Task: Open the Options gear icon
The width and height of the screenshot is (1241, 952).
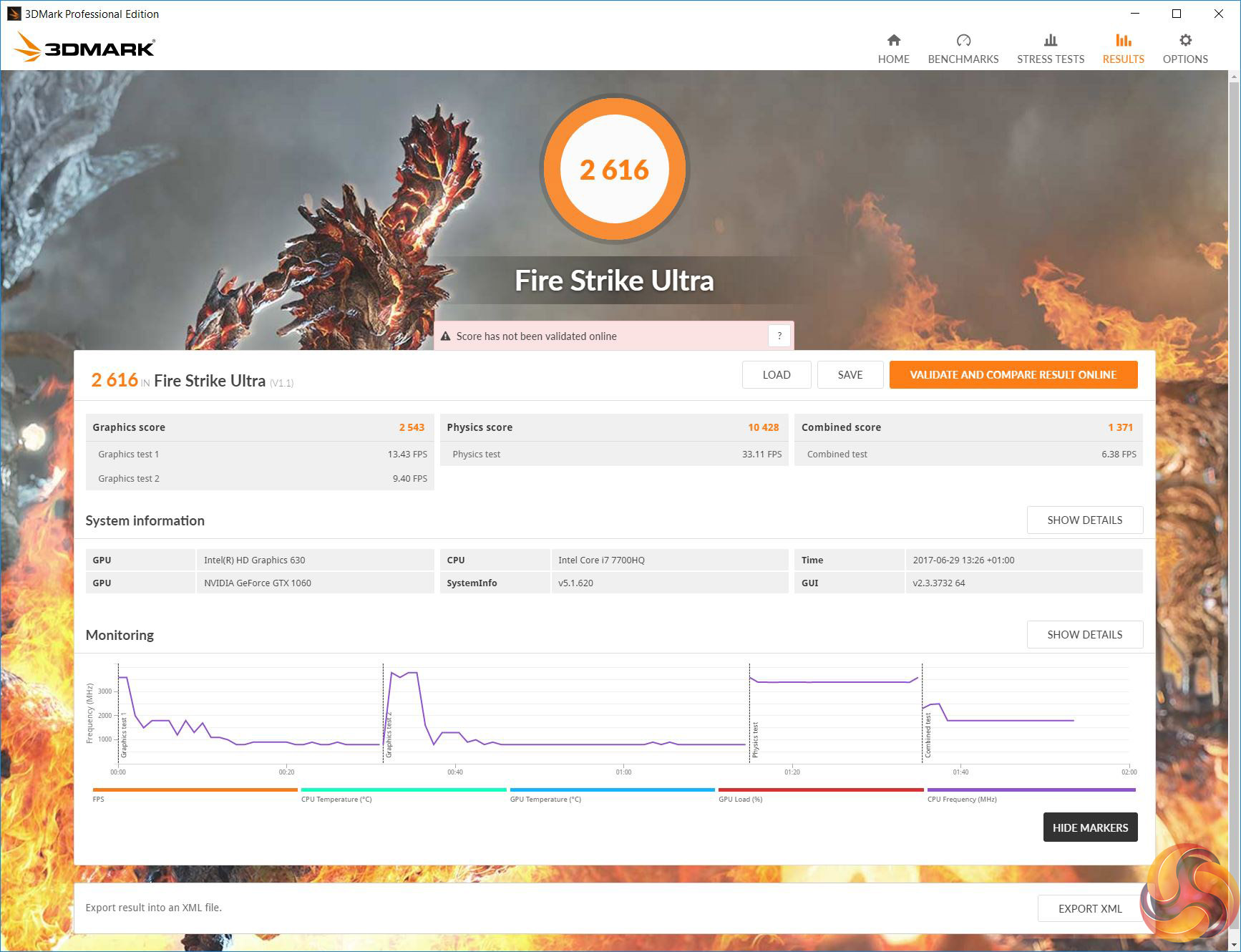Action: coord(1185,40)
